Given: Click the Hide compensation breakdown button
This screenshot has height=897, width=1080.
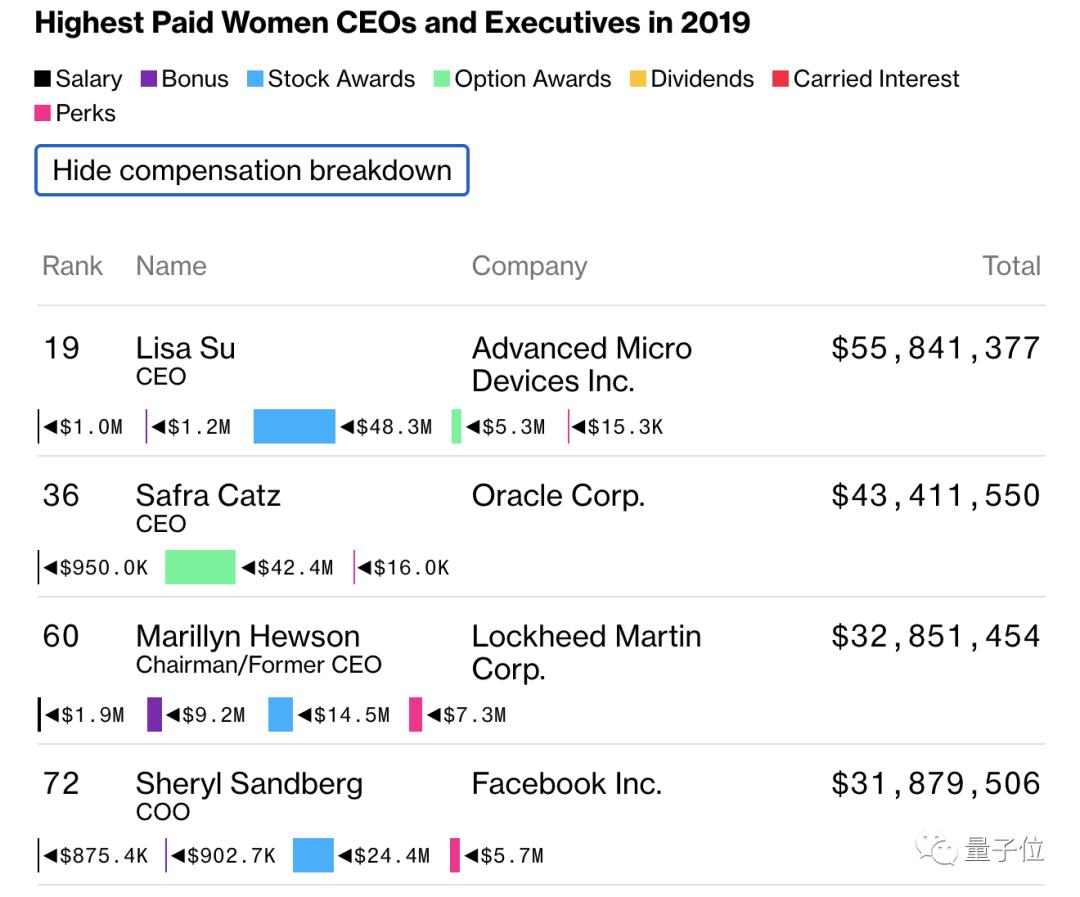Looking at the screenshot, I should 252,171.
